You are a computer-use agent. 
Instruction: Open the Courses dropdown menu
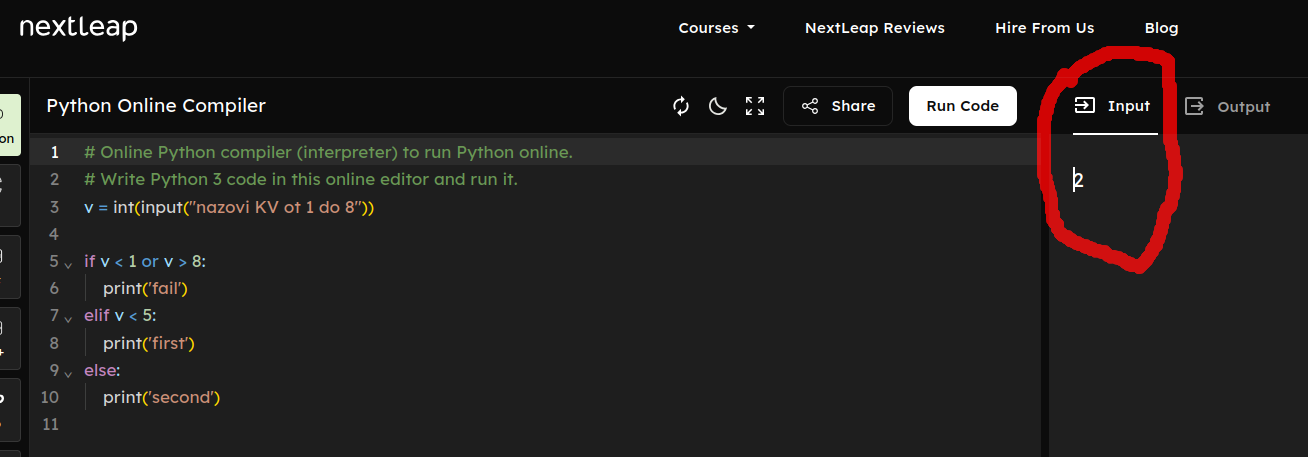tap(716, 28)
